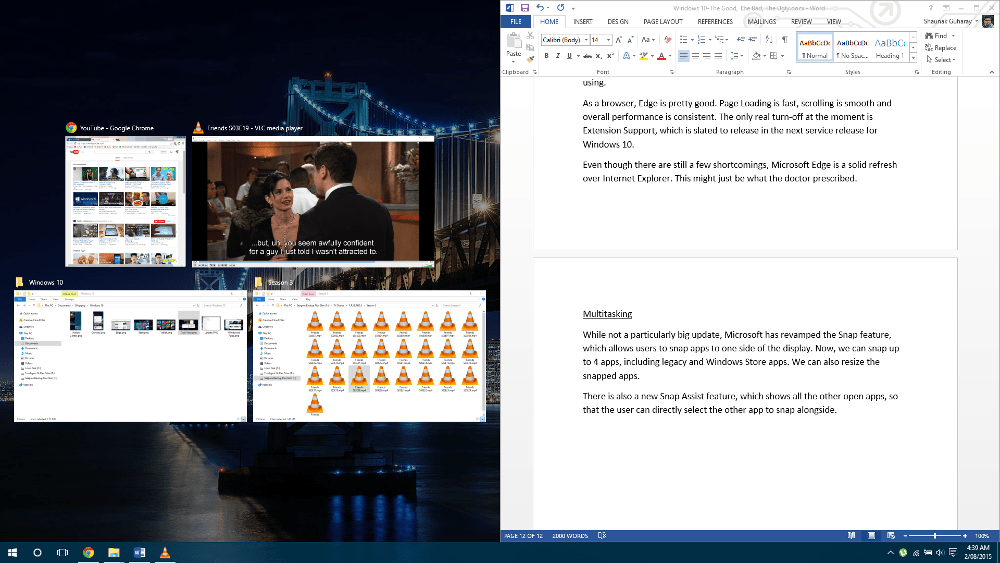This screenshot has width=1000, height=563.
Task: Toggle Bold formatting
Action: [x=546, y=56]
